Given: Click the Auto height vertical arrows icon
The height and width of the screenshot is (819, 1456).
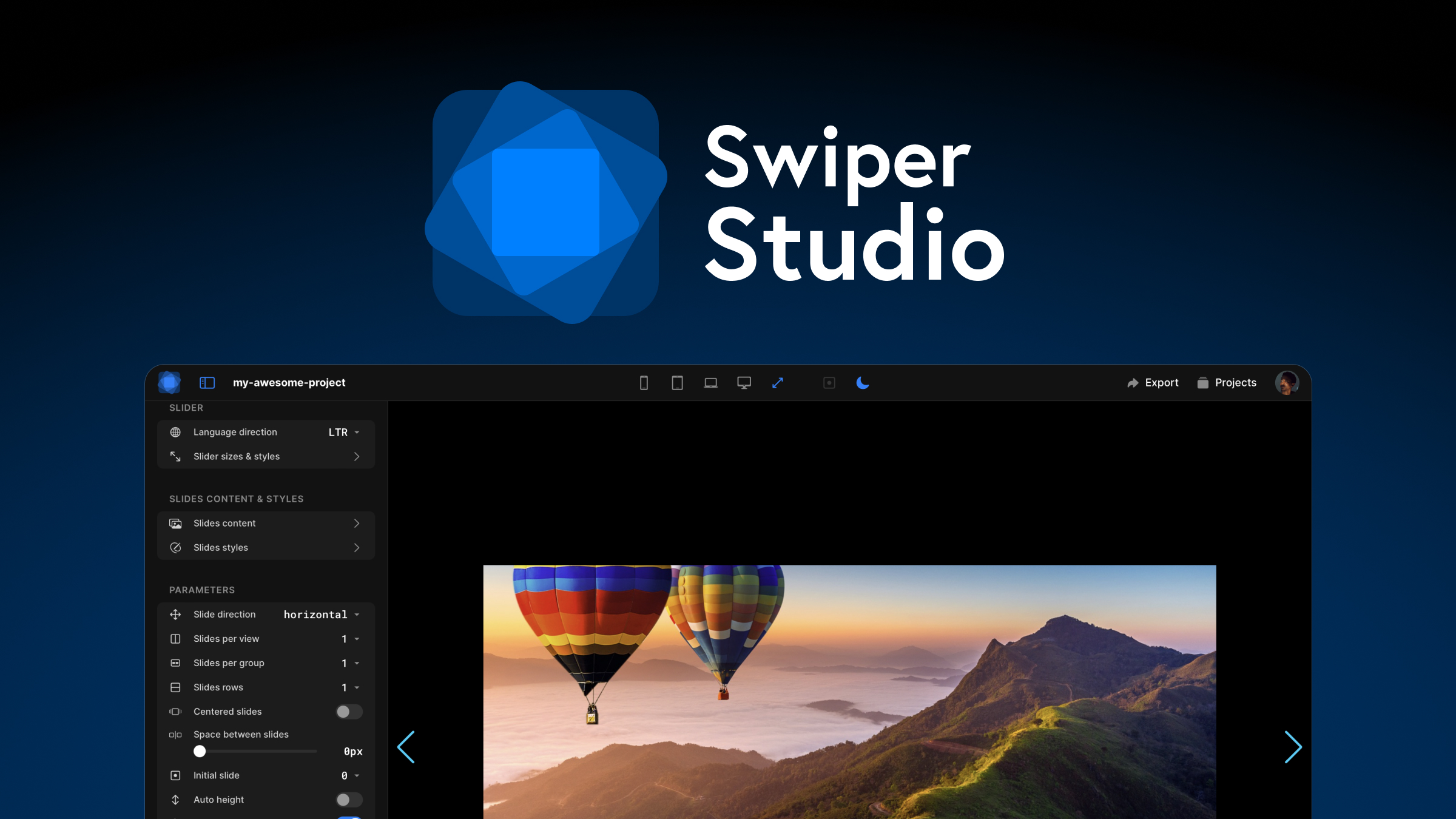Looking at the screenshot, I should click(x=175, y=800).
